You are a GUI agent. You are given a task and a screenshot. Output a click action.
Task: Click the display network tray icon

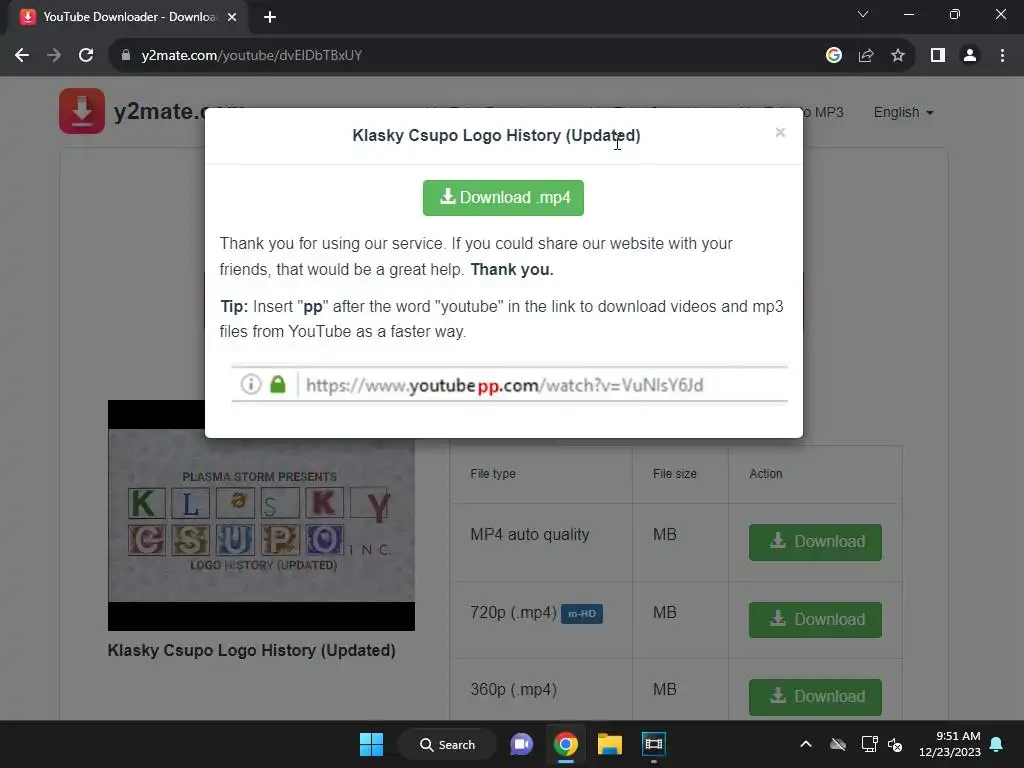(869, 744)
